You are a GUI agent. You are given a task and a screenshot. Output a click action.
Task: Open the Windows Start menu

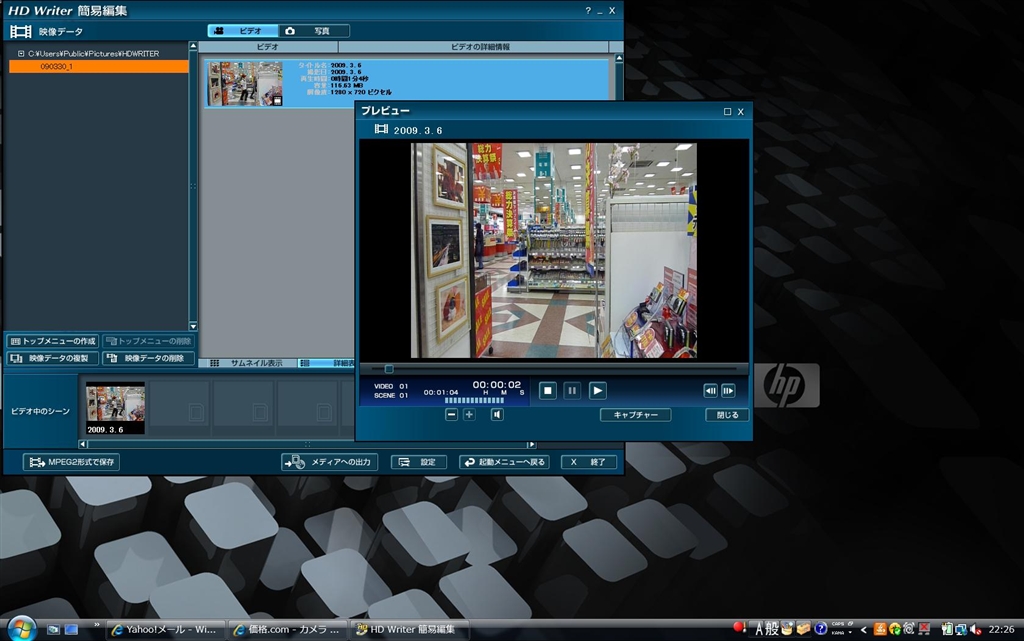[20, 629]
